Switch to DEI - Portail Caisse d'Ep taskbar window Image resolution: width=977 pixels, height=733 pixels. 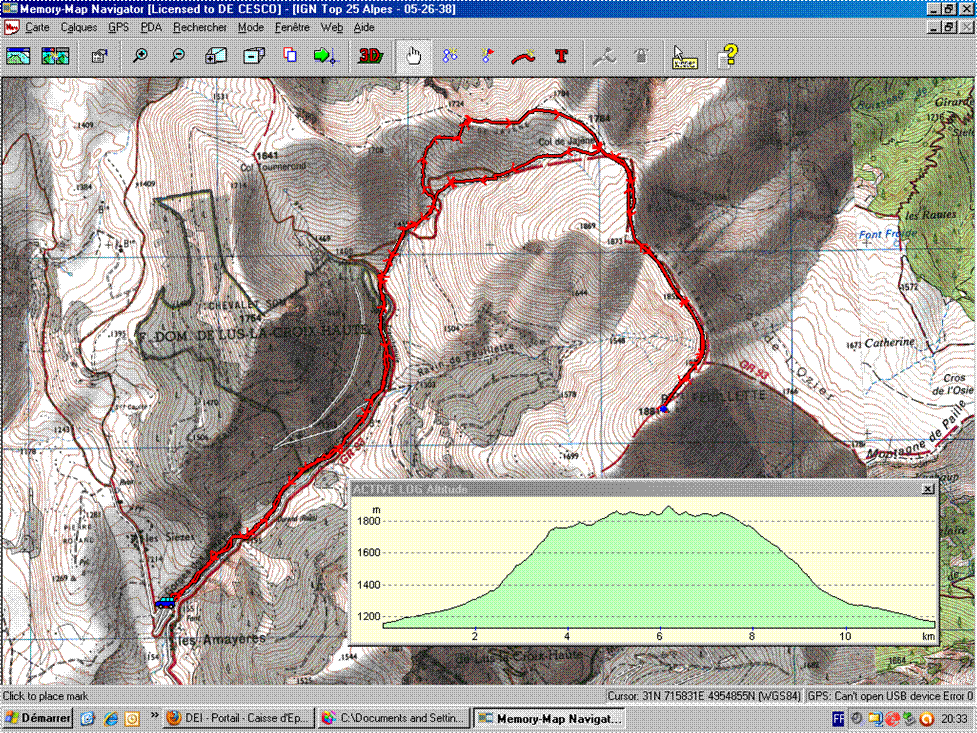pyautogui.click(x=240, y=719)
